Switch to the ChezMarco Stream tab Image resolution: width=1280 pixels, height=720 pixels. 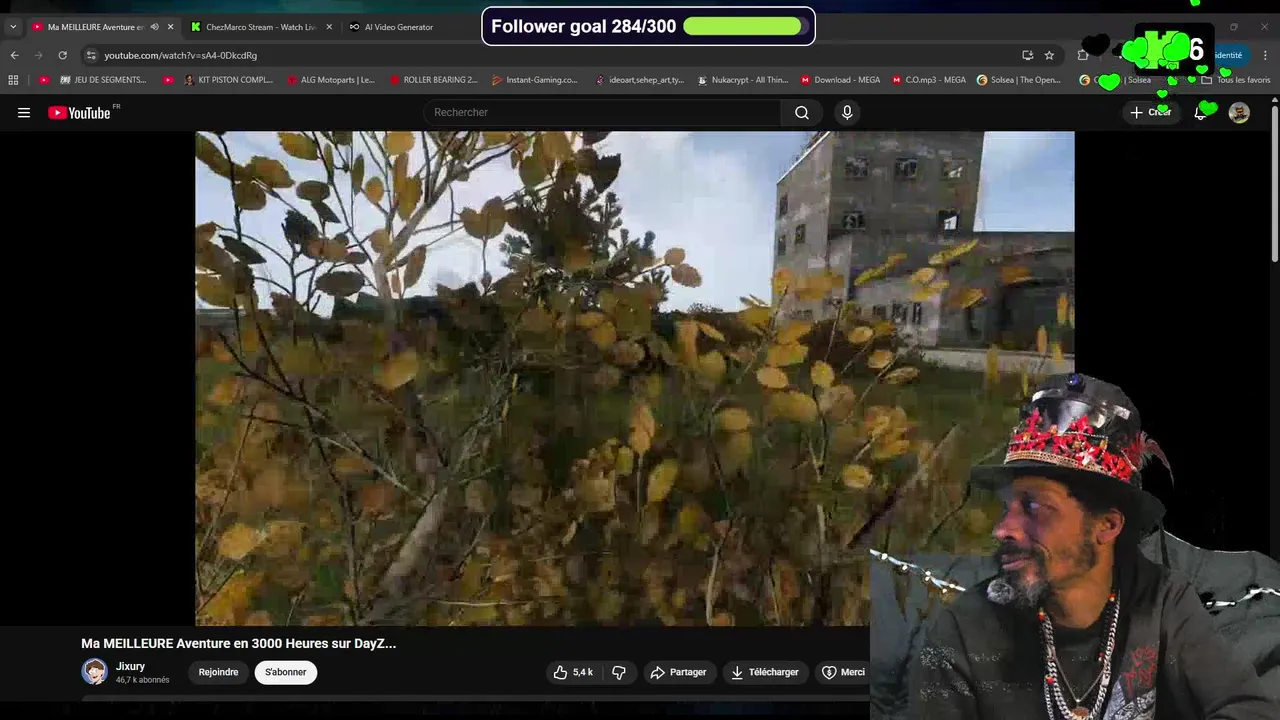260,27
